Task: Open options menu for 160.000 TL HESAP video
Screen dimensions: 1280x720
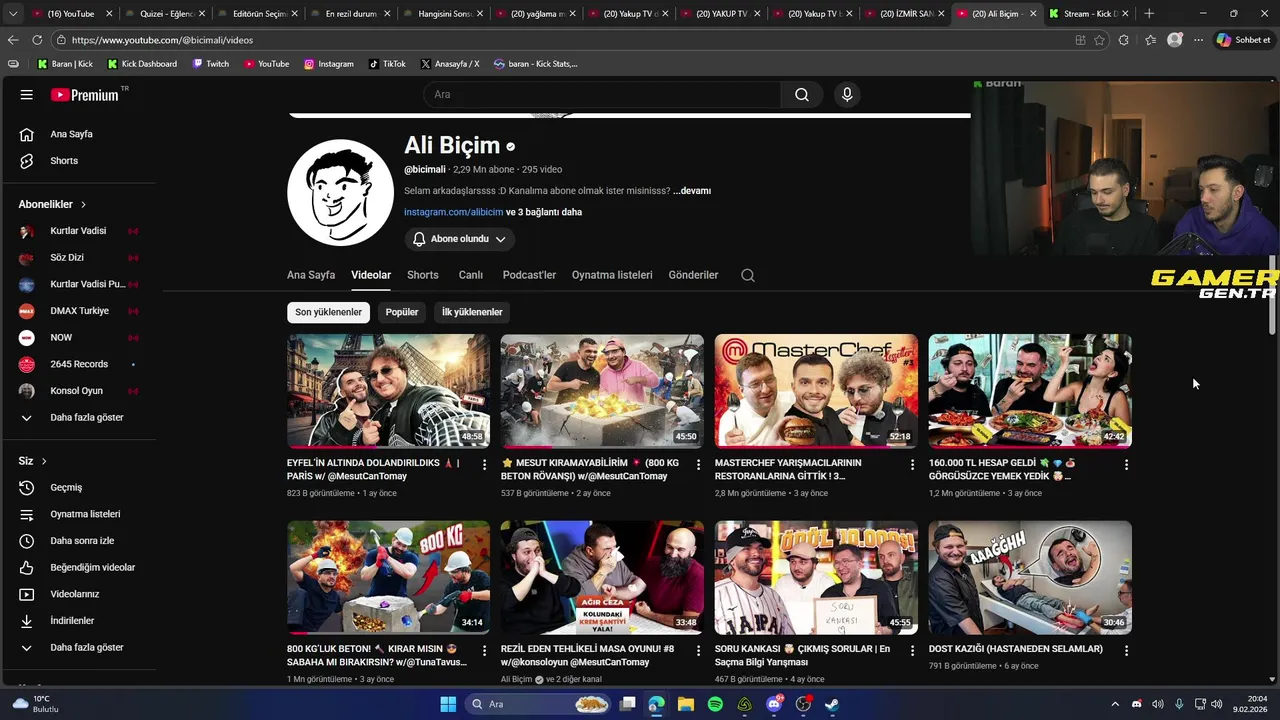Action: click(1126, 465)
